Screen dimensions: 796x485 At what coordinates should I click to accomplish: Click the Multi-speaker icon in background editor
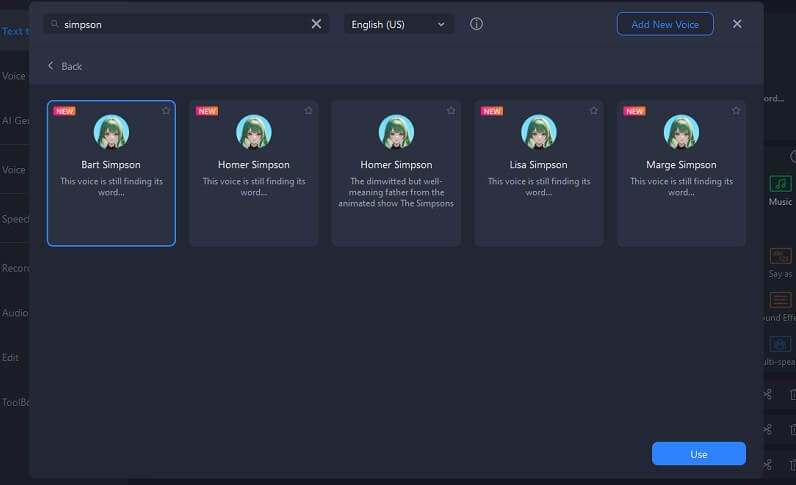(x=780, y=344)
